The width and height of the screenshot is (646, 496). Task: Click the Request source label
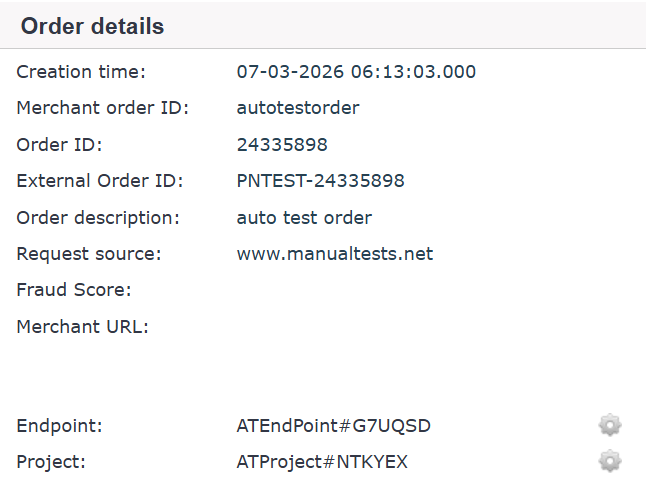click(x=88, y=254)
